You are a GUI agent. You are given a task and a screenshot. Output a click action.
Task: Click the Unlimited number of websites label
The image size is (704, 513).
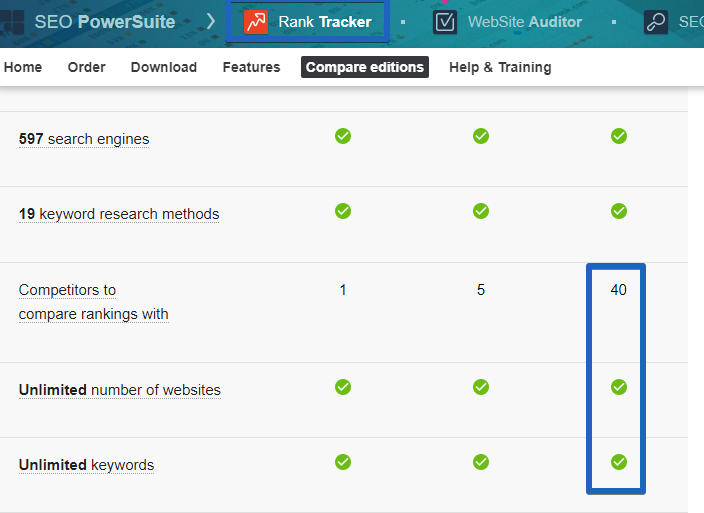(120, 390)
